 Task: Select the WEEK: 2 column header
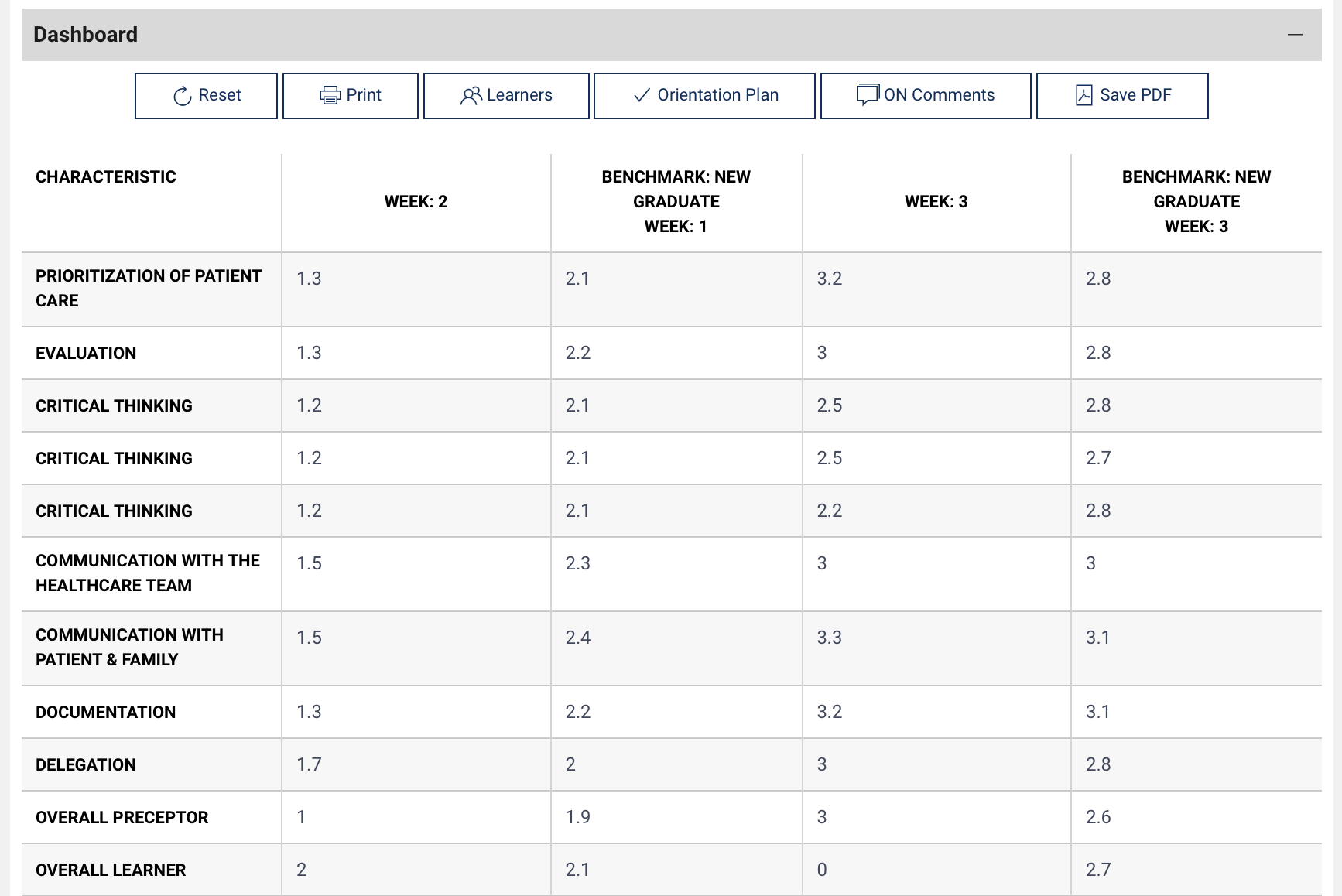416,202
